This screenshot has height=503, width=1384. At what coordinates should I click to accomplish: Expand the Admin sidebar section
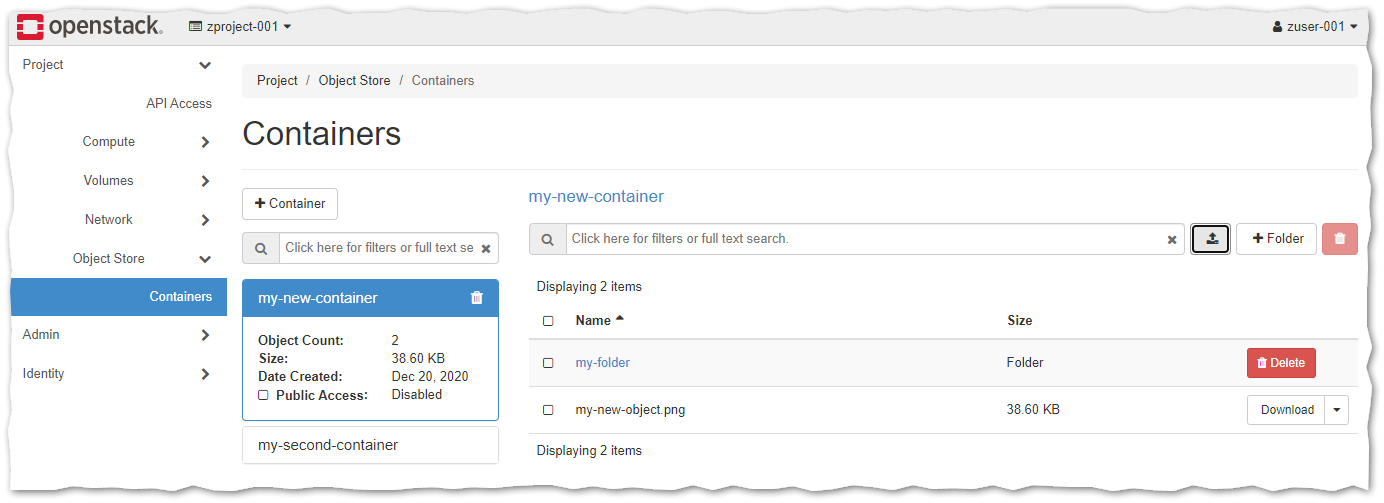(119, 335)
